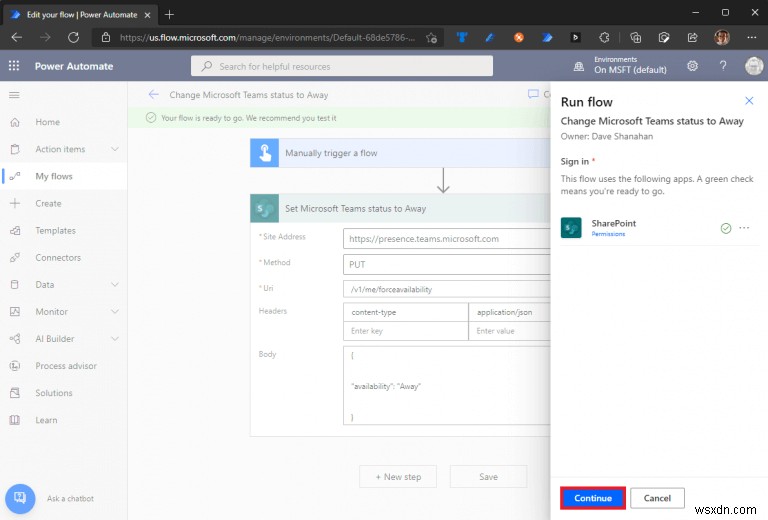Viewport: 768px width, 520px height.
Task: Click the Power Automate extension icon in toolbar
Action: click(547, 37)
